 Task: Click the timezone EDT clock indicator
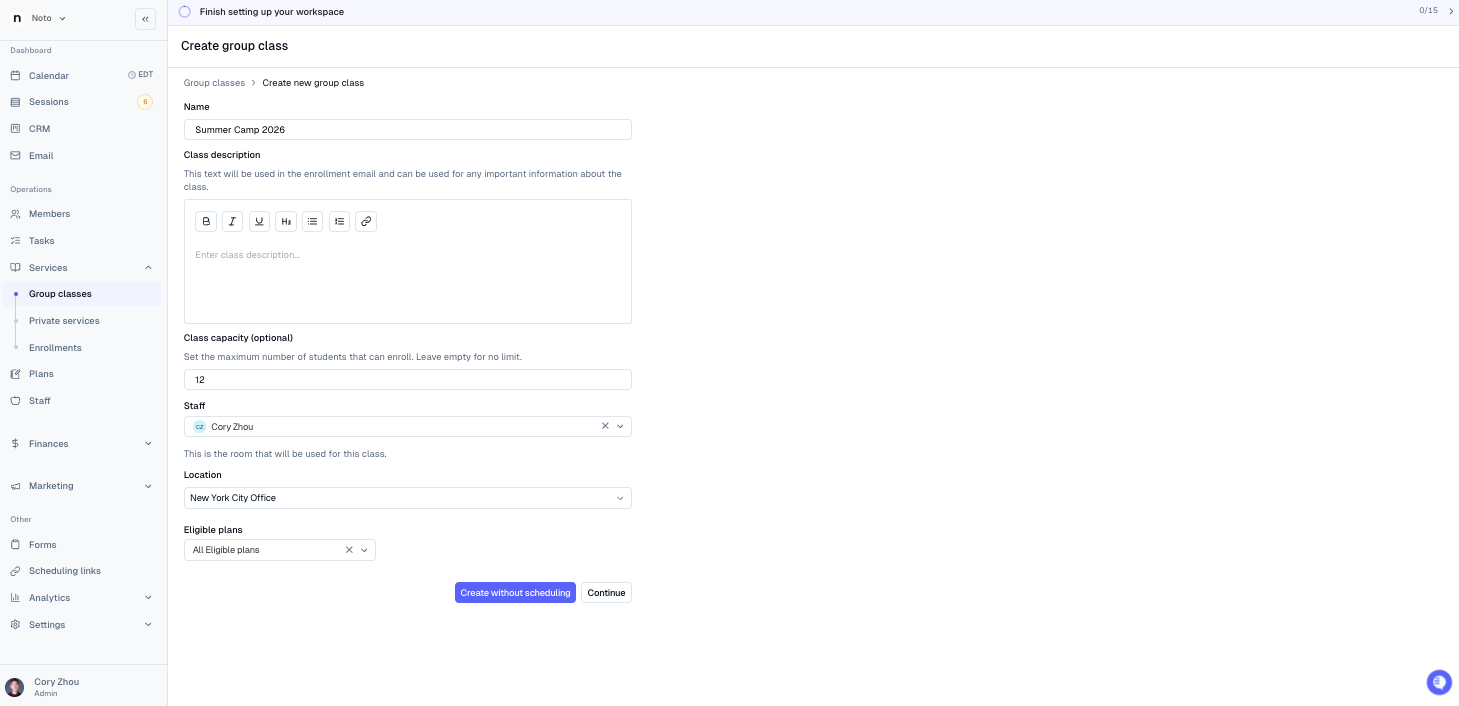click(x=140, y=75)
